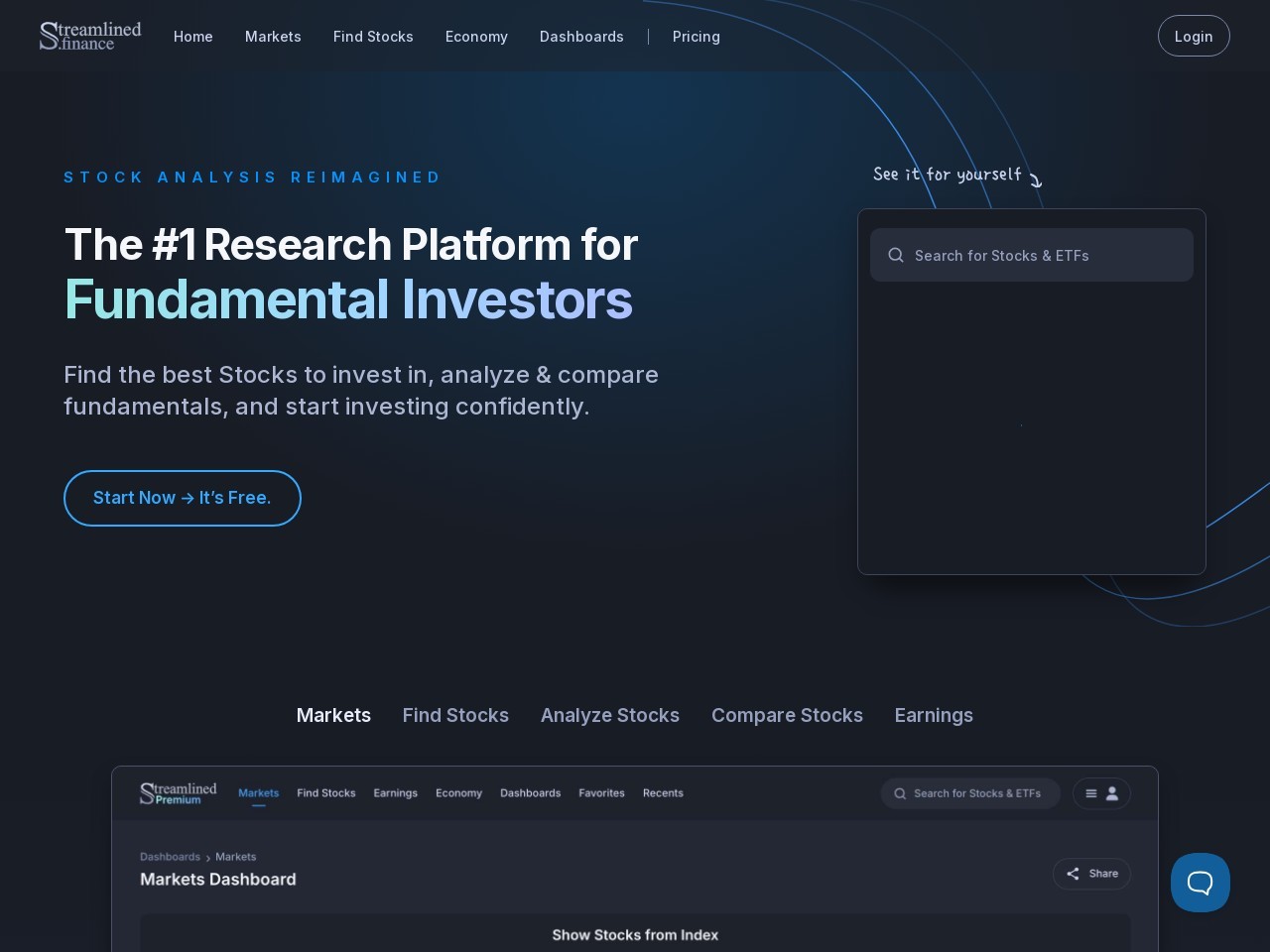Image resolution: width=1270 pixels, height=952 pixels.
Task: Click Dashboards in preview navbar
Action: 531,793
